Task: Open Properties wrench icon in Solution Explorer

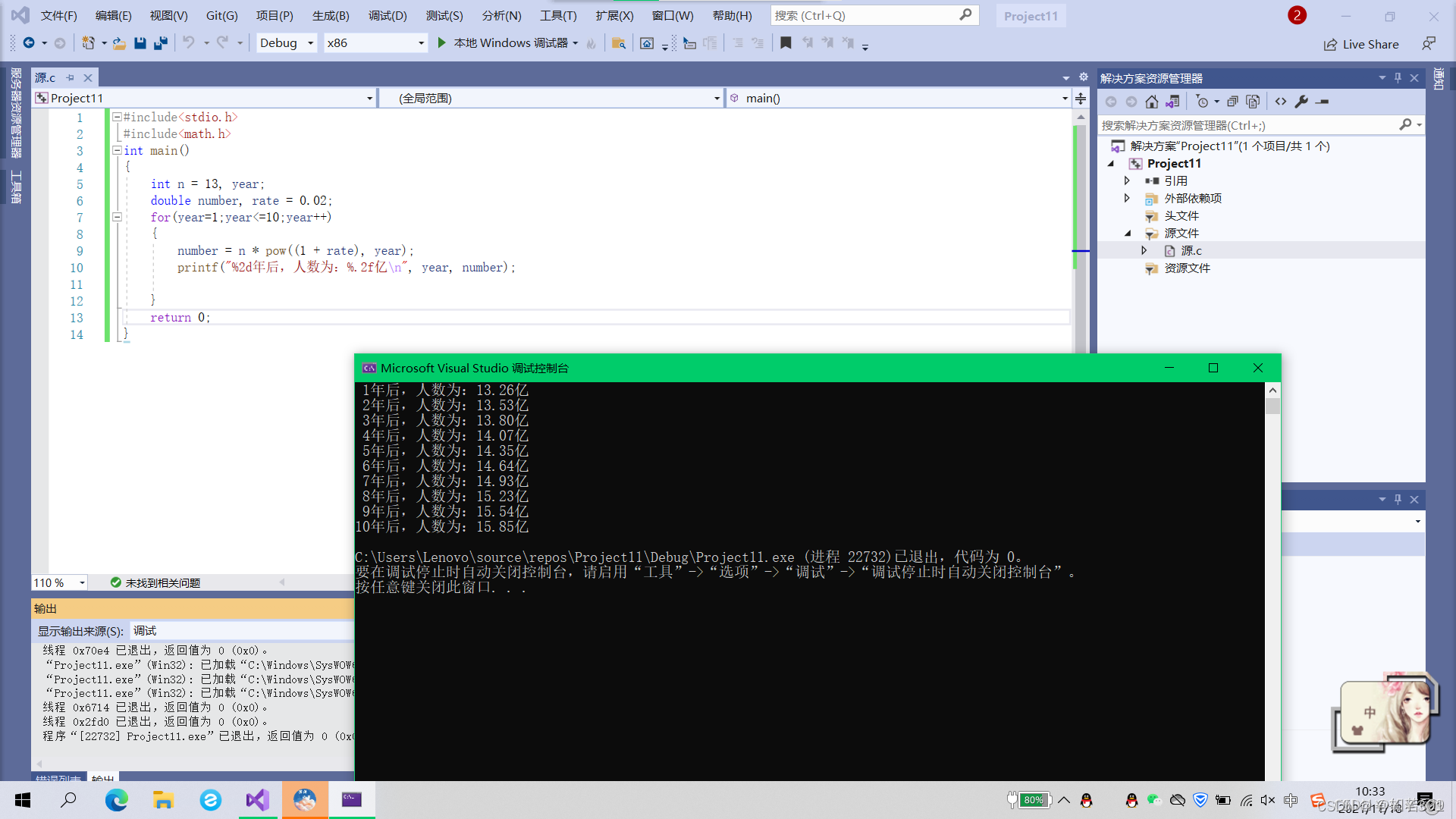Action: pyautogui.click(x=1301, y=102)
